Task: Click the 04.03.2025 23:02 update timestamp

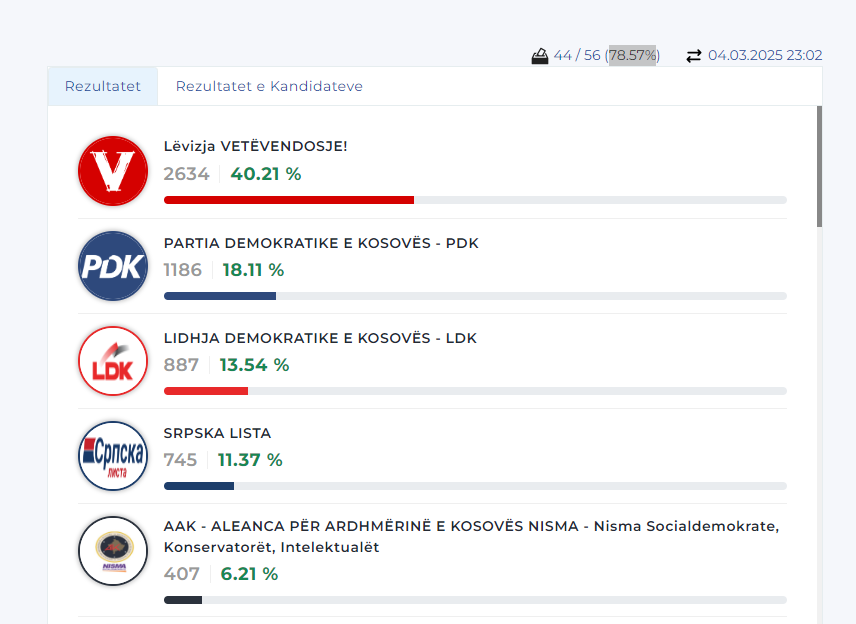Action: coord(765,56)
